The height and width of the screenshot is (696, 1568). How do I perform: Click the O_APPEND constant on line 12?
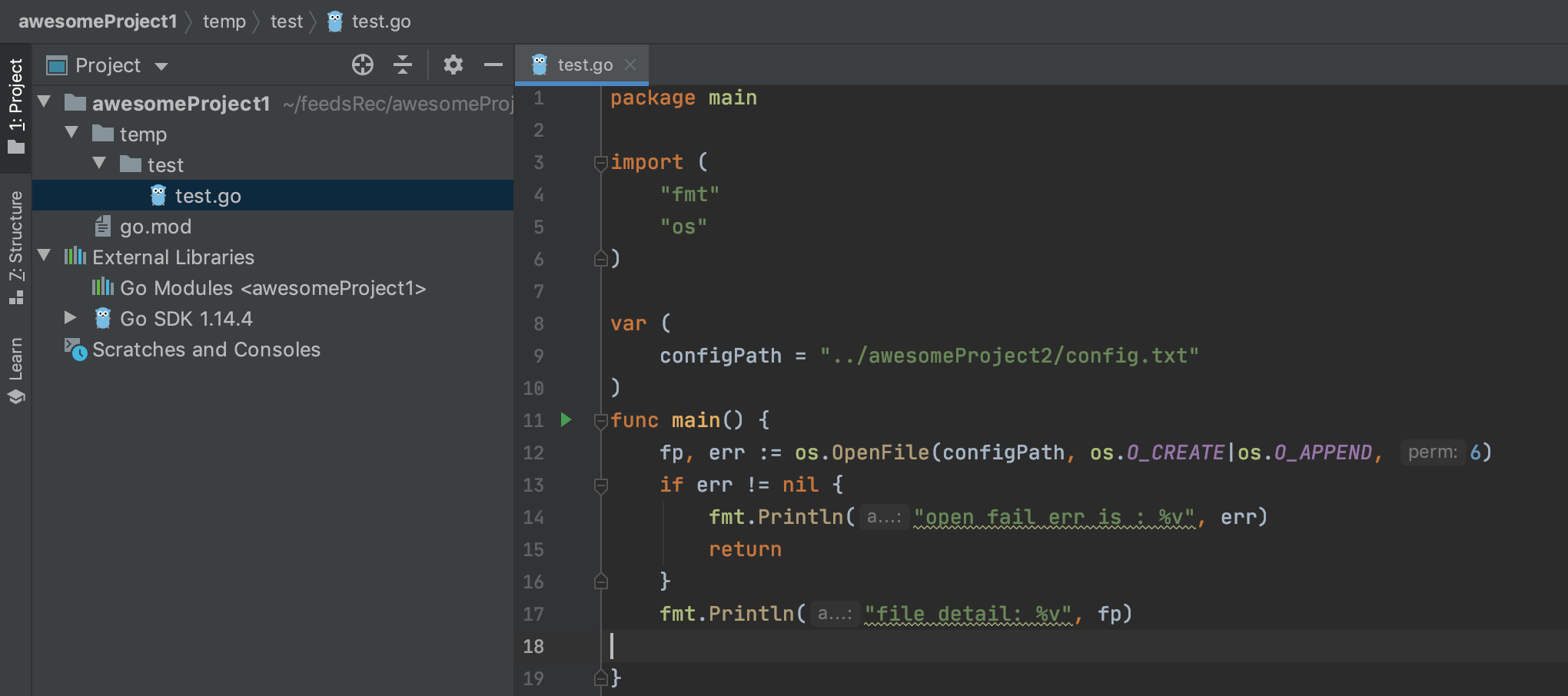[x=1323, y=452]
